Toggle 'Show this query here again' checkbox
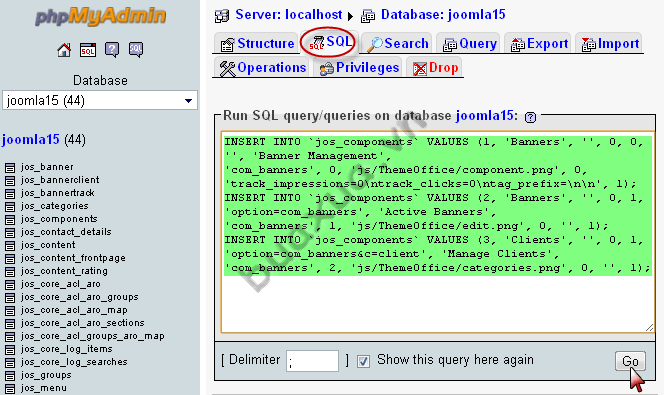 point(363,361)
